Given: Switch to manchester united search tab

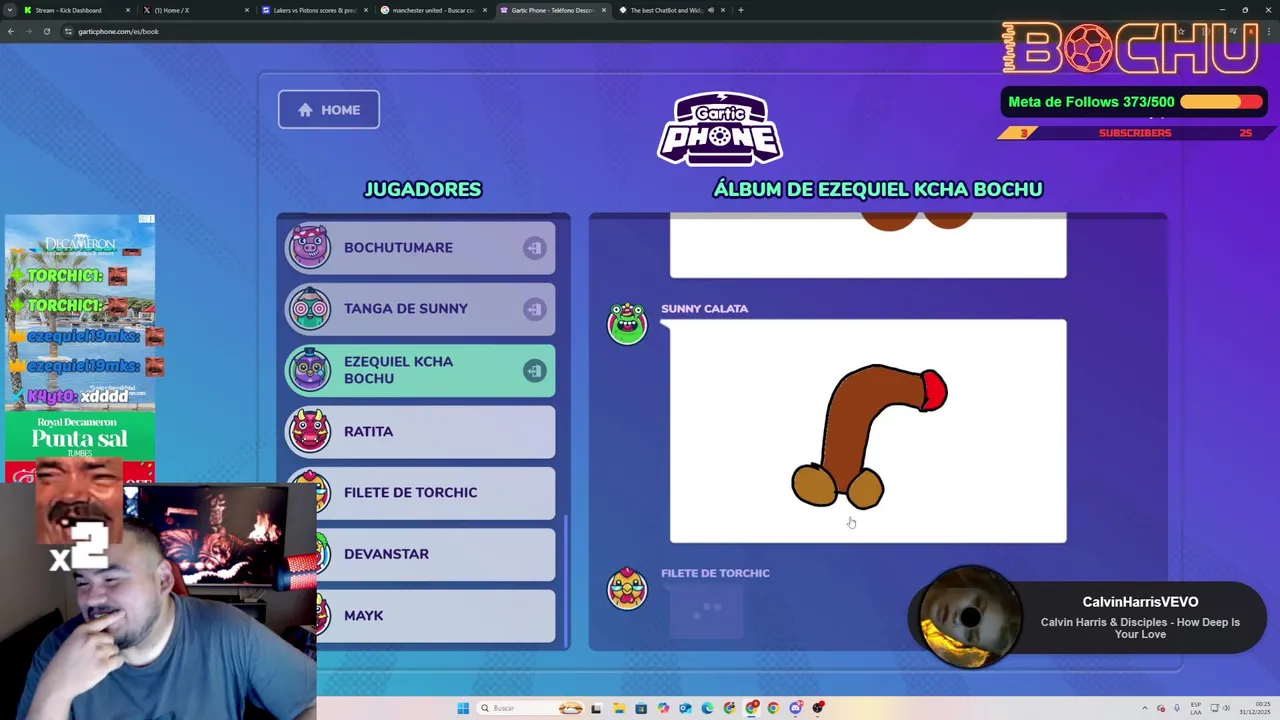Looking at the screenshot, I should 432,10.
